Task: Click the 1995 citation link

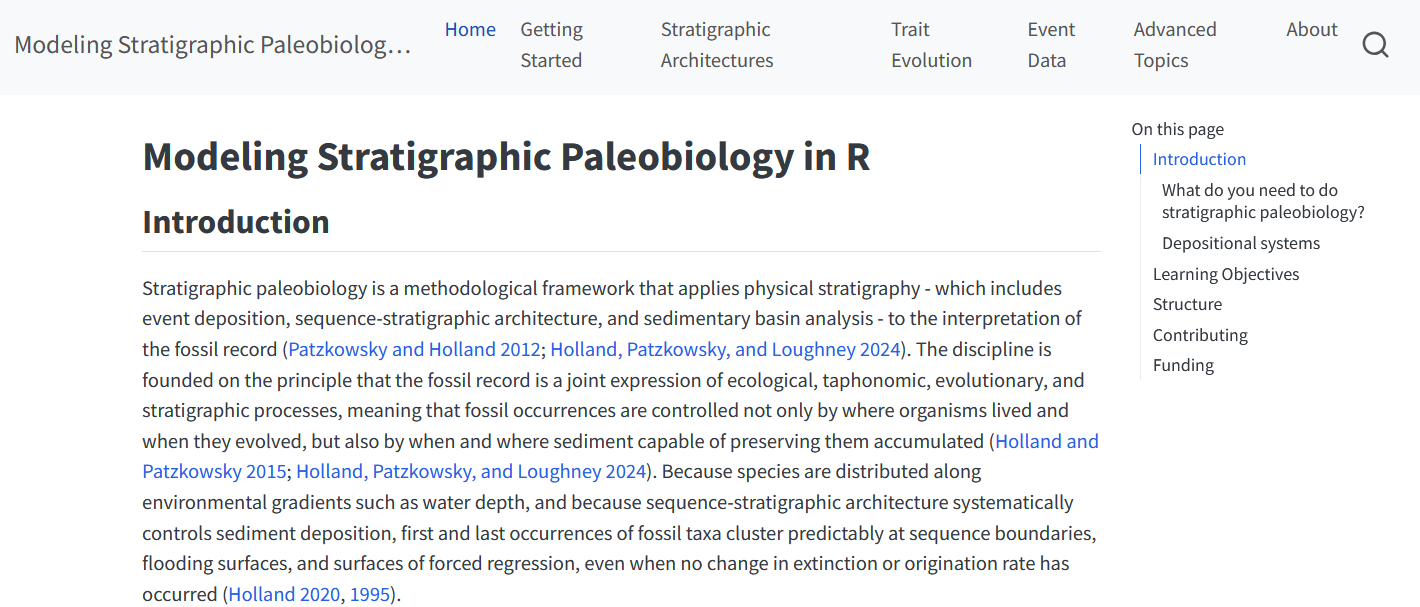Action: click(x=369, y=594)
